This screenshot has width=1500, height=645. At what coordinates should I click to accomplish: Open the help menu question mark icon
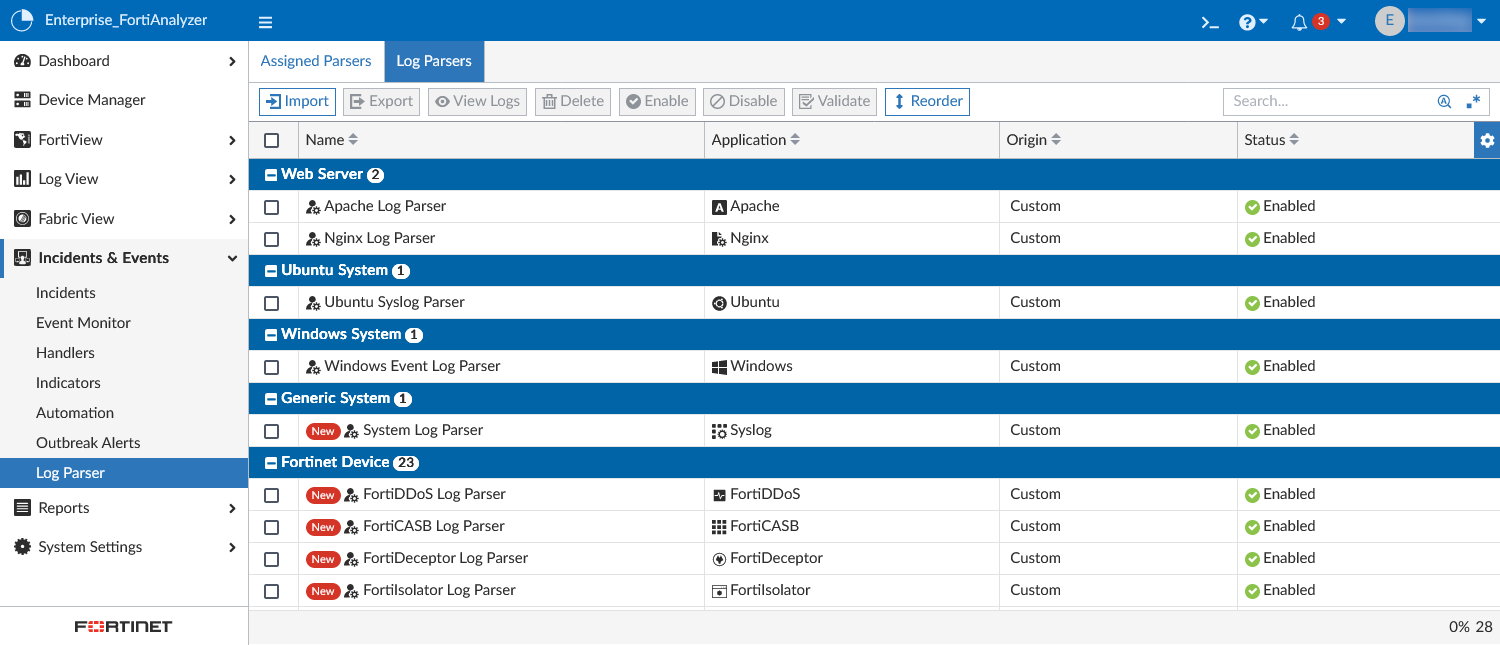point(1247,20)
